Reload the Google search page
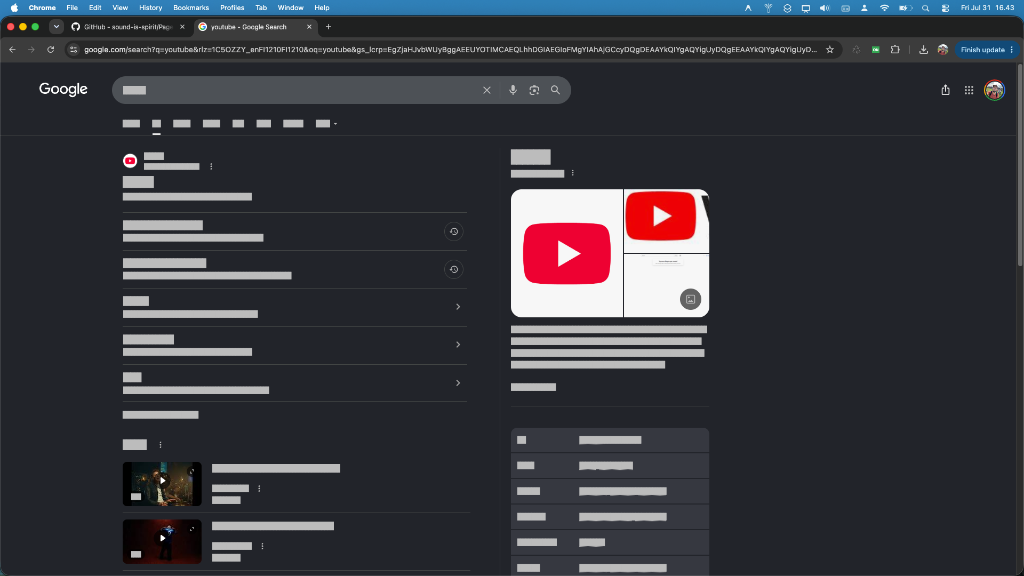This screenshot has height=576, width=1024. coord(50,50)
